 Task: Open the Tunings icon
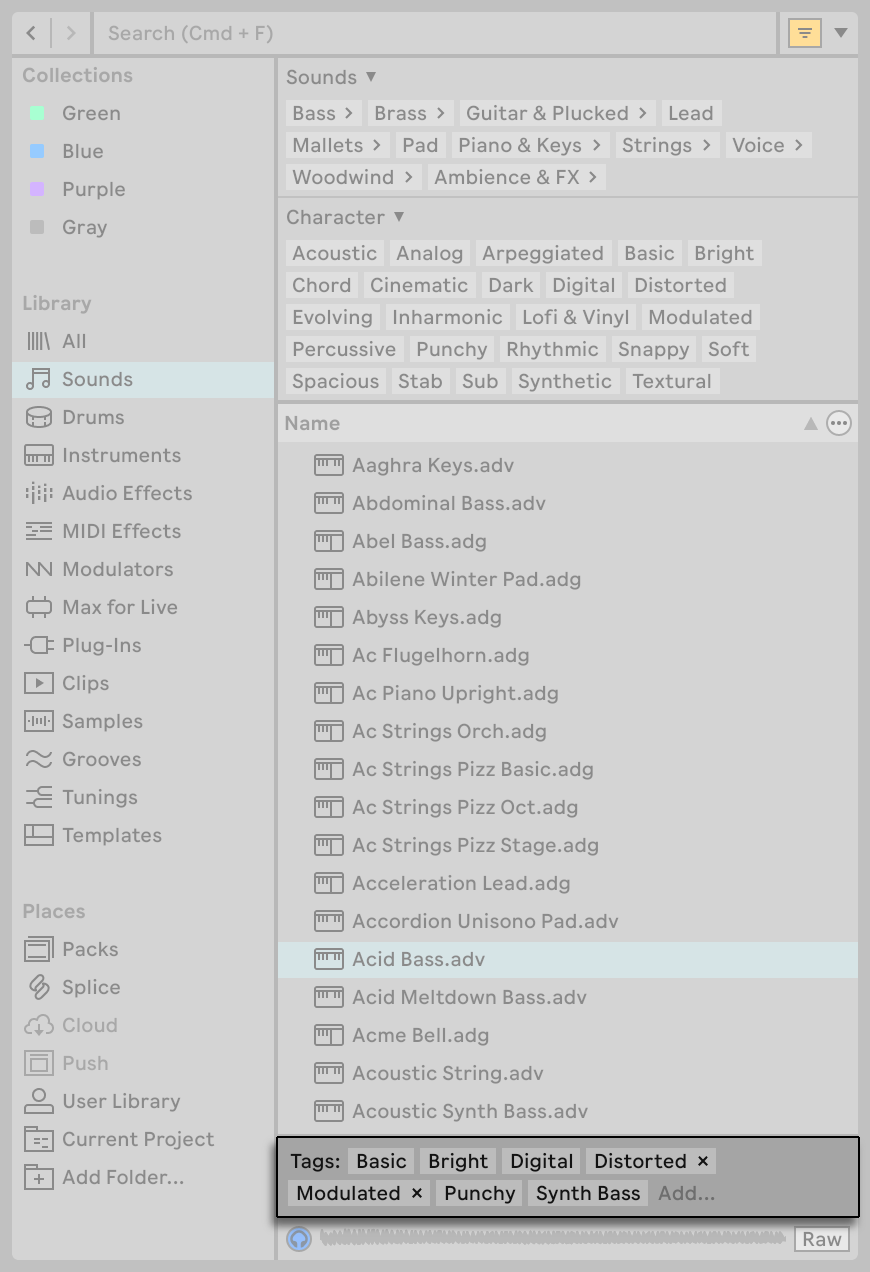[38, 797]
